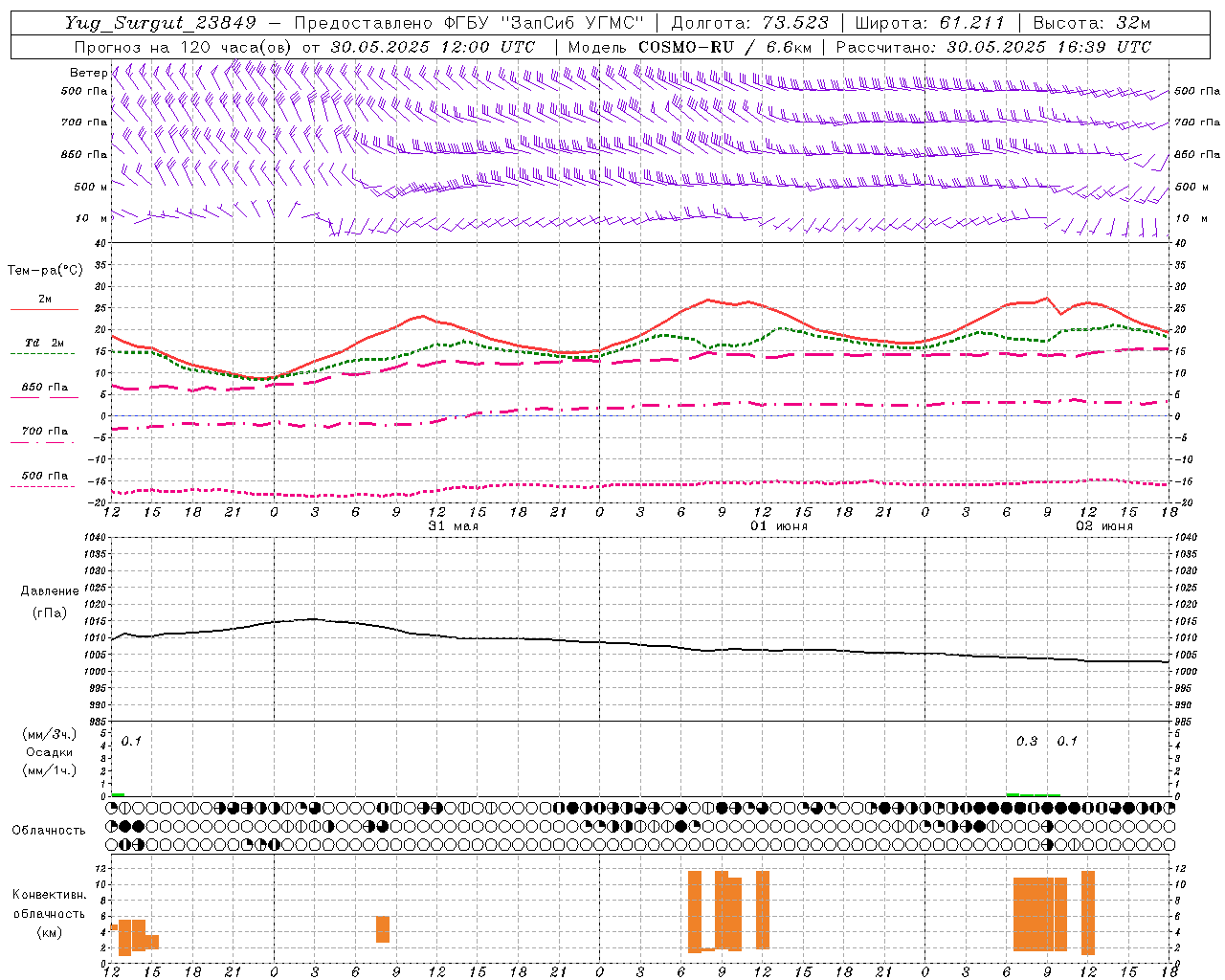Click the red line sample under 2м legend

point(44,309)
